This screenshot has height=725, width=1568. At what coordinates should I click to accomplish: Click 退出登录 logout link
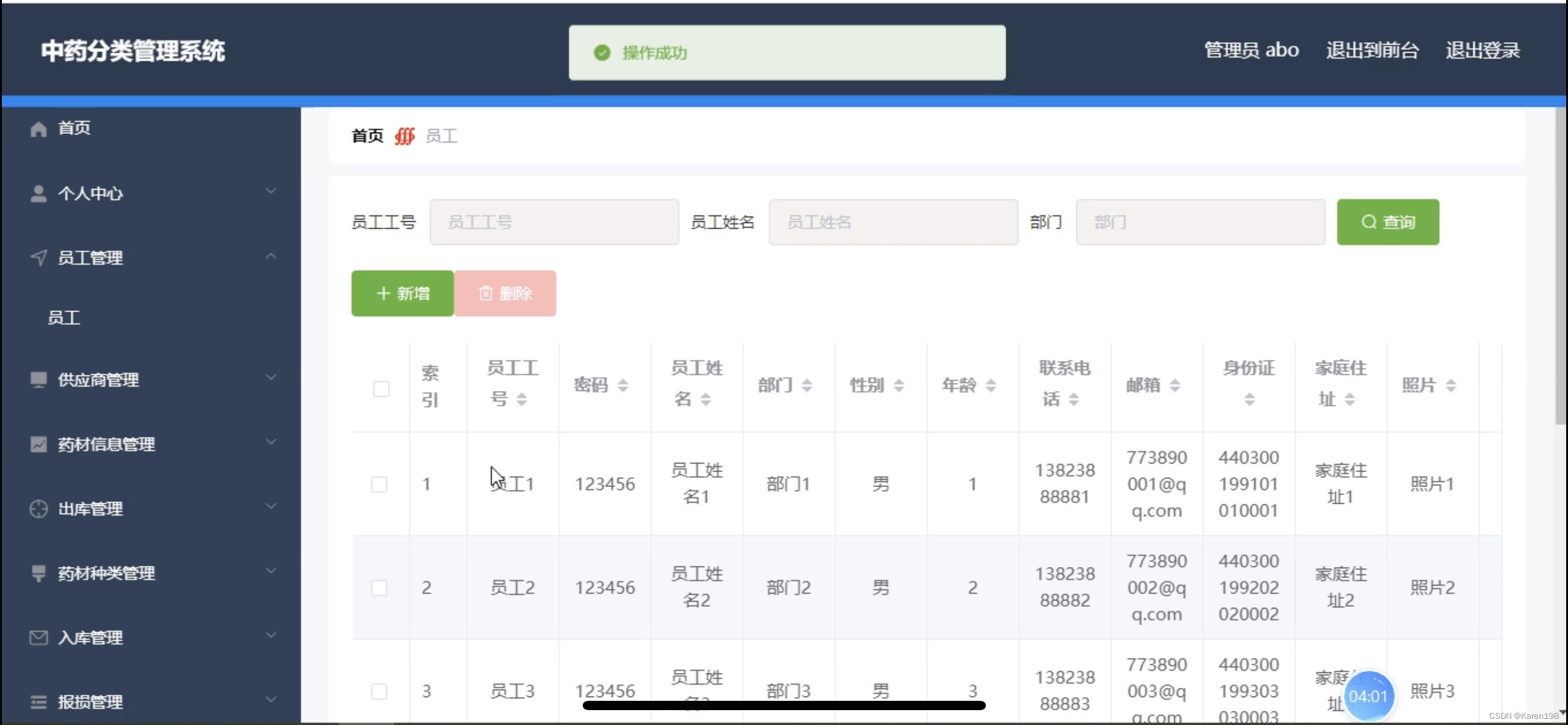click(x=1483, y=50)
